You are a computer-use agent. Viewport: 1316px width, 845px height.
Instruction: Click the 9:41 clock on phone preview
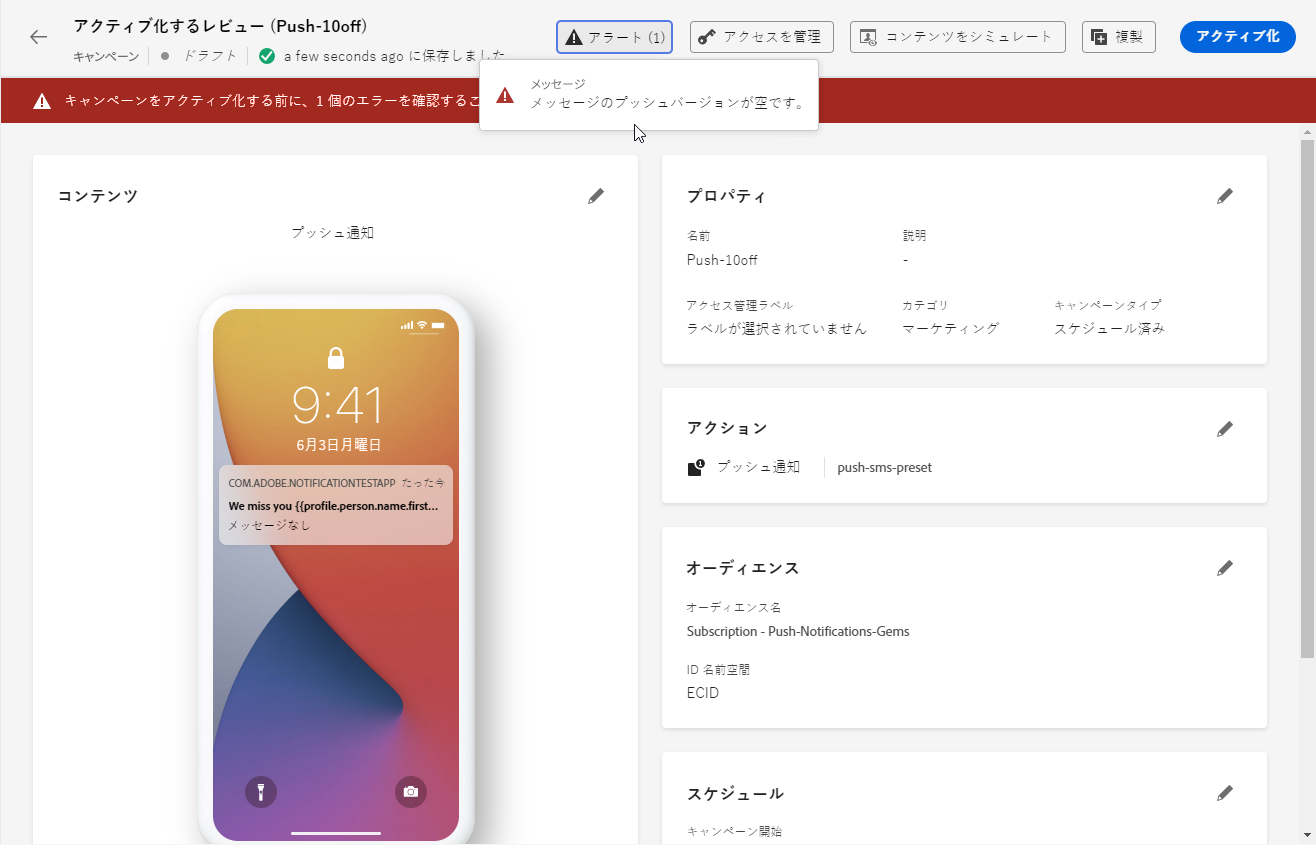pos(337,406)
